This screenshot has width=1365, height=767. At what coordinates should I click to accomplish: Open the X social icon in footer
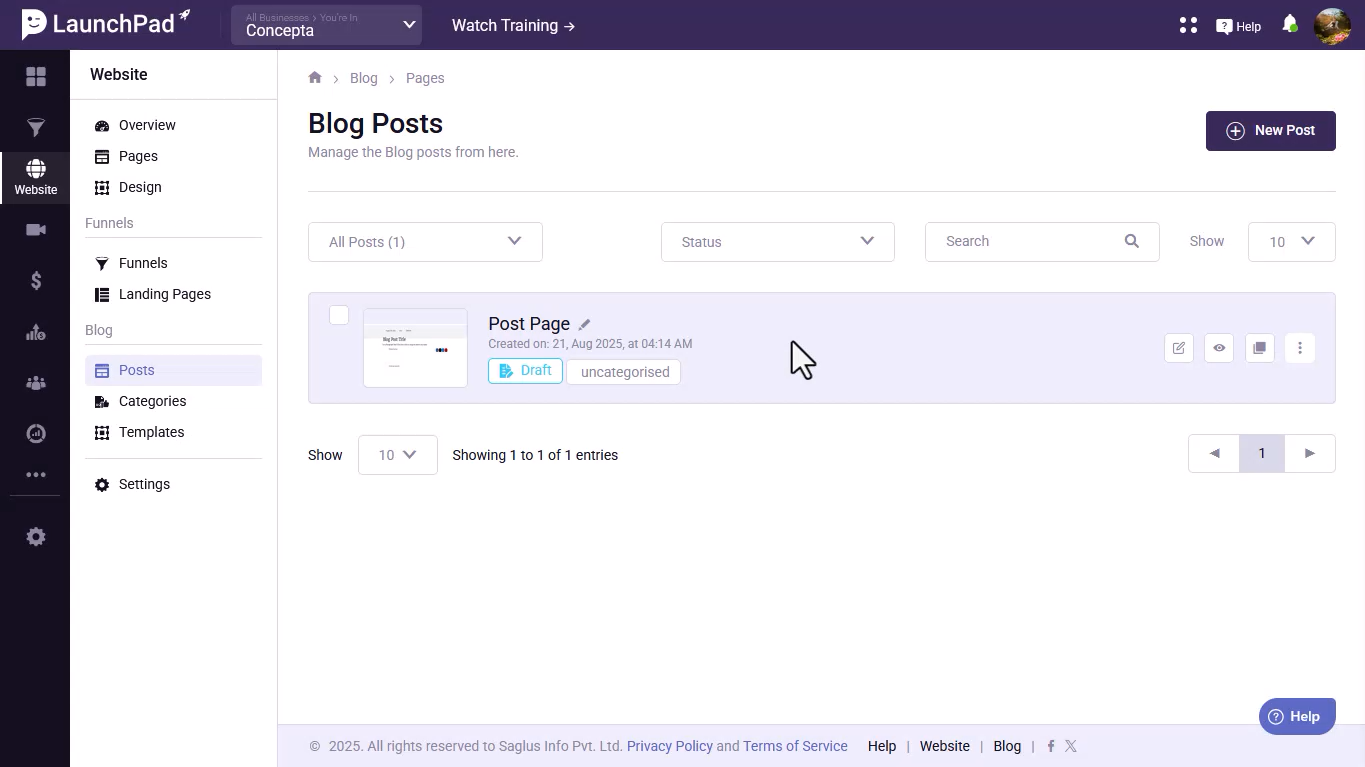tap(1071, 746)
